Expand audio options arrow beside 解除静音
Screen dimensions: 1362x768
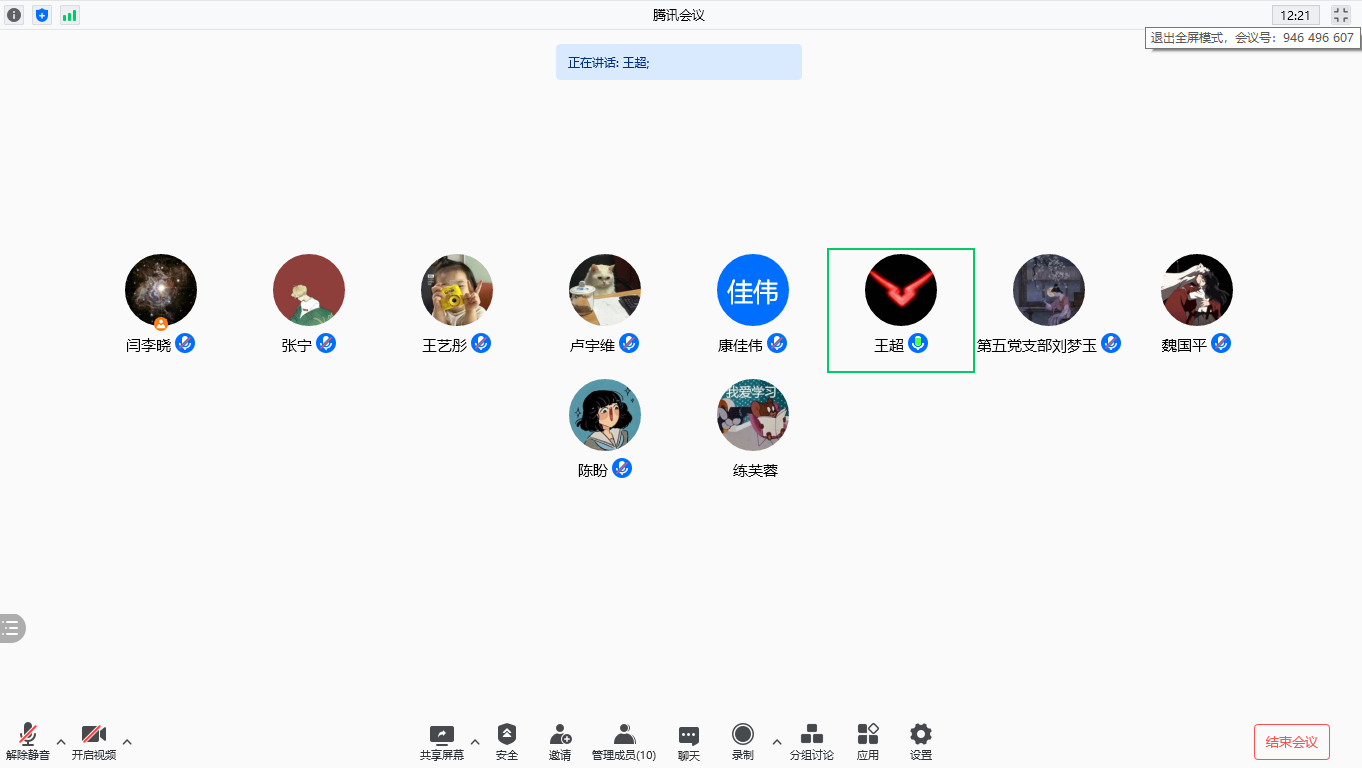click(x=61, y=742)
